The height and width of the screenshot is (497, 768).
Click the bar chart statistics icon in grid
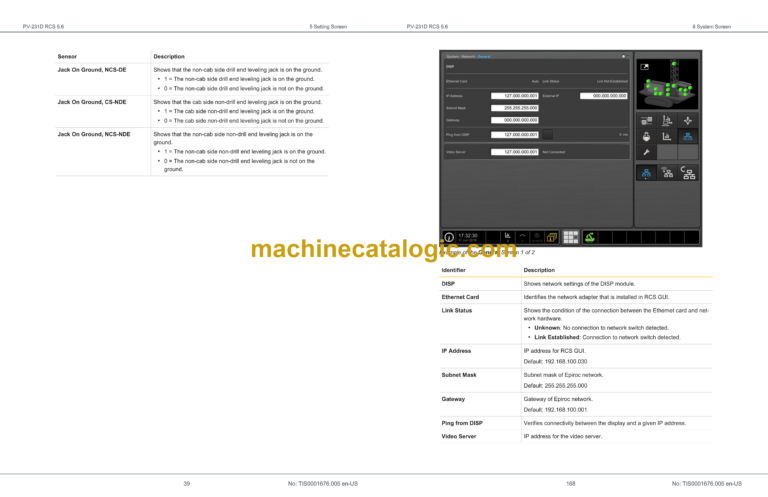(667, 137)
